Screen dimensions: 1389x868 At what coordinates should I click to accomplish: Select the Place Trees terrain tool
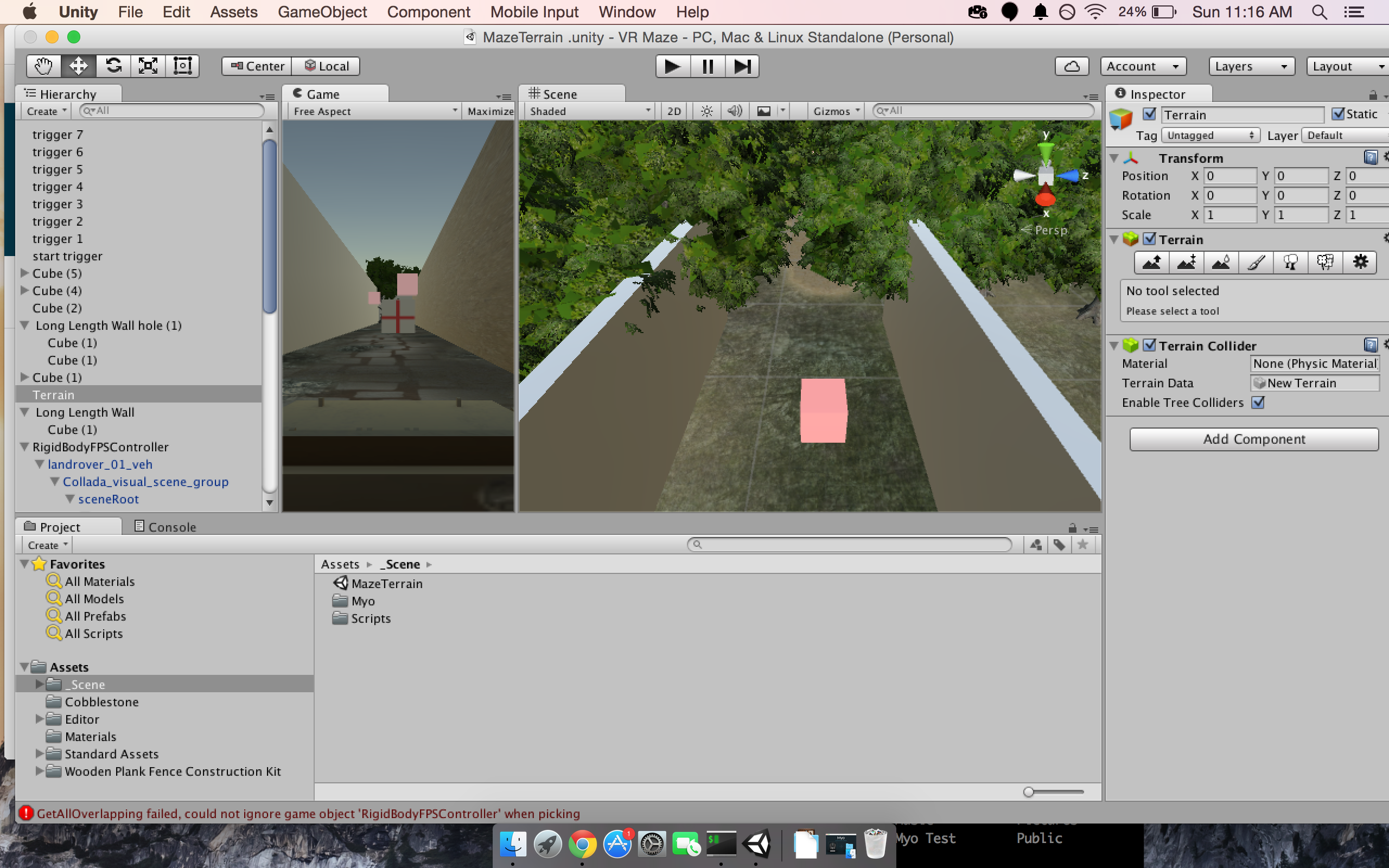(1290, 263)
